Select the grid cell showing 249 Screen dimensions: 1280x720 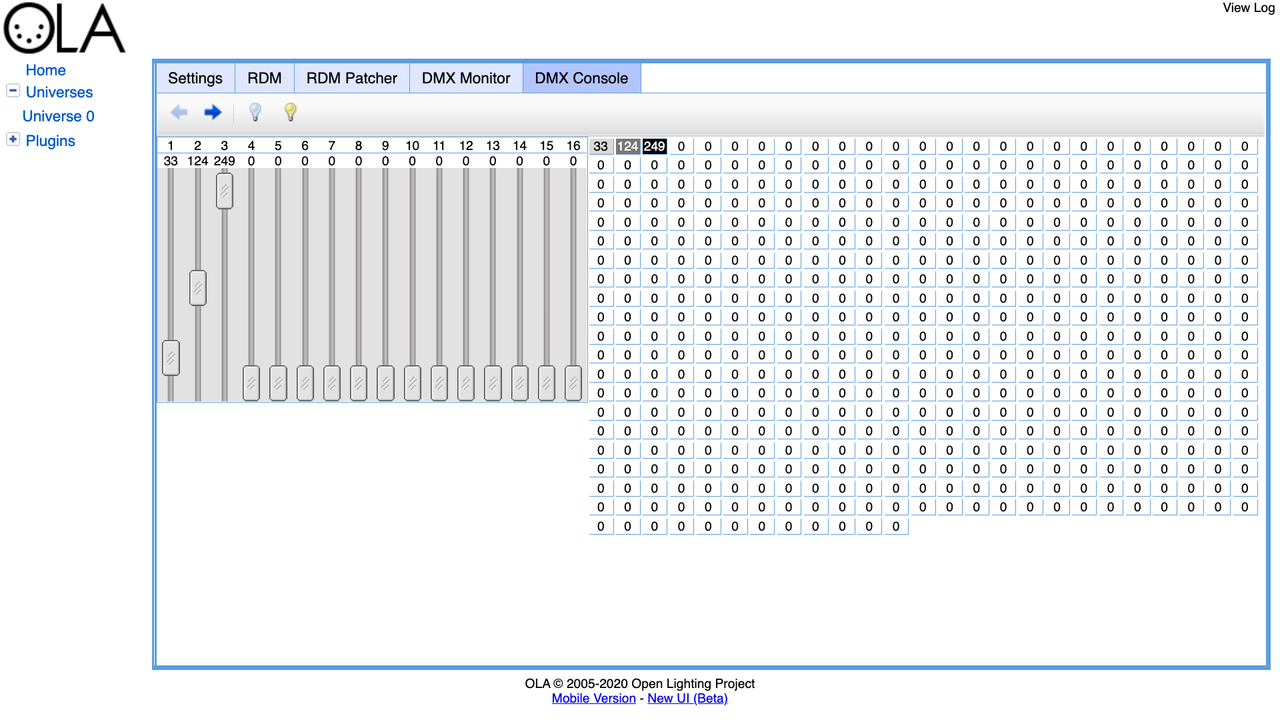tap(655, 147)
